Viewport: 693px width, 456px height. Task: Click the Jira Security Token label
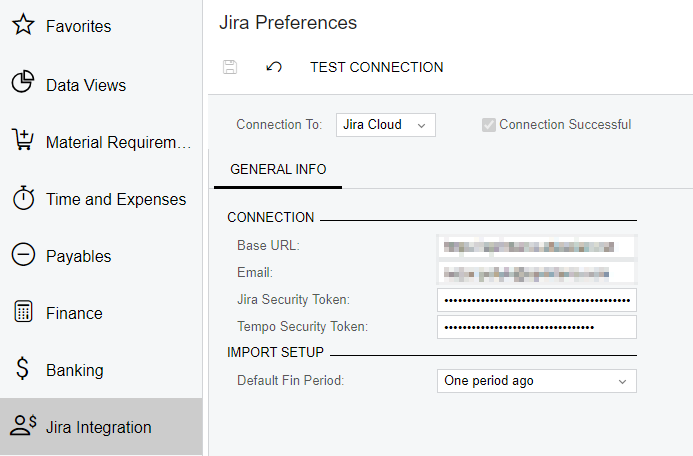(293, 300)
